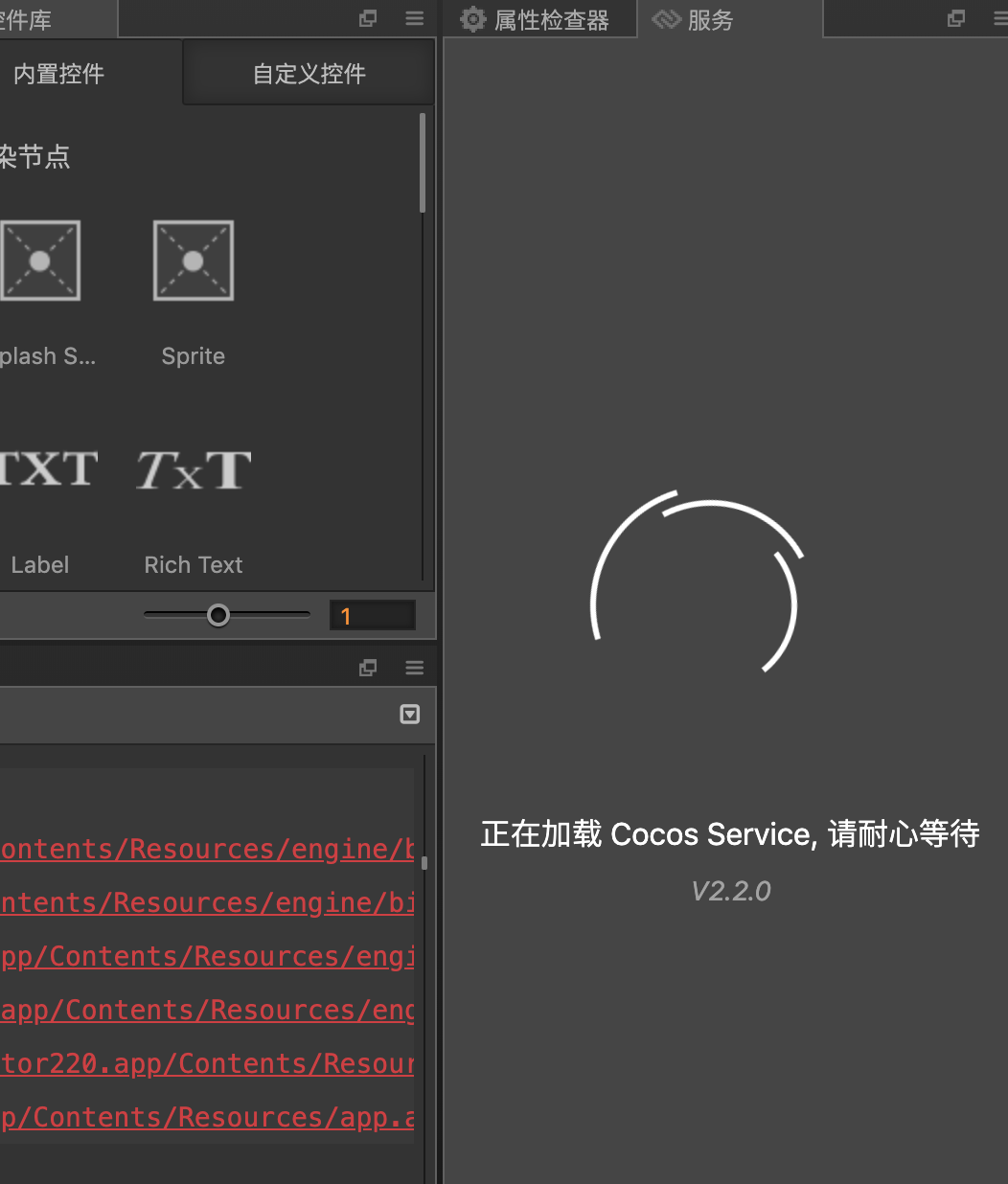Click the control library scrollbar
Viewport: 1008px width, 1184px height.
tap(423, 163)
